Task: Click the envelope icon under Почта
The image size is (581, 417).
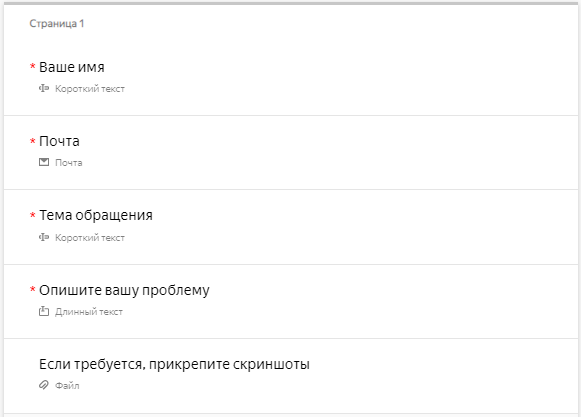Action: point(44,162)
